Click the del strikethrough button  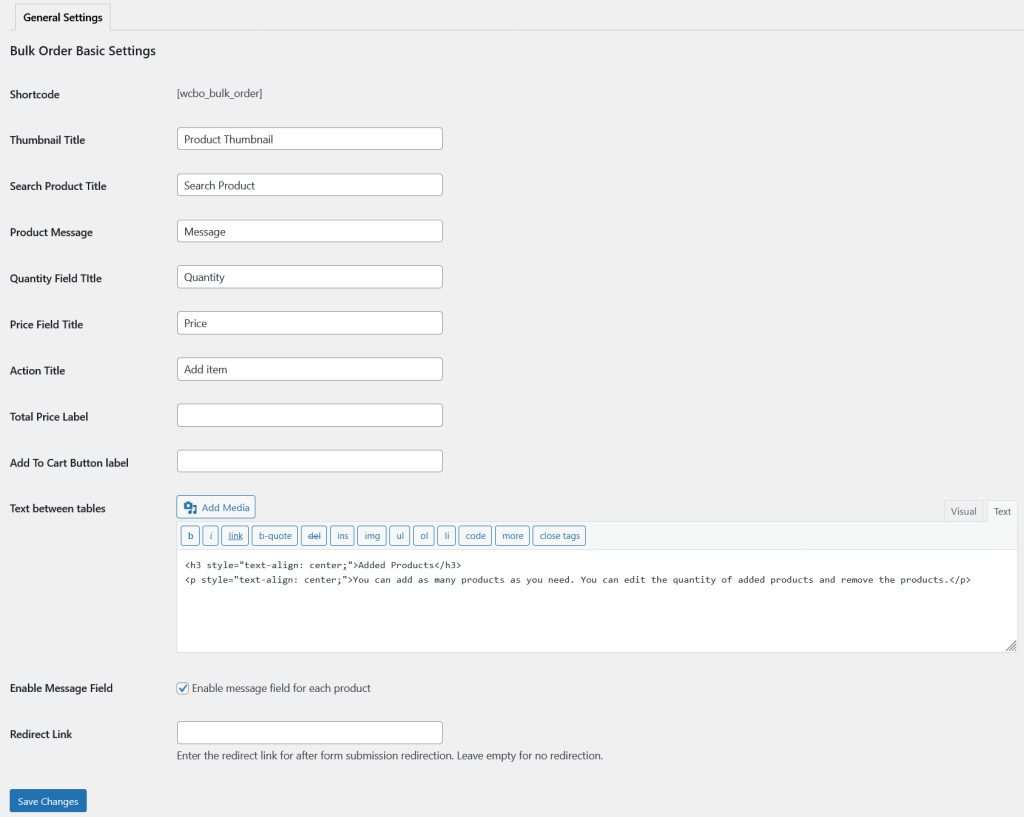(x=314, y=536)
